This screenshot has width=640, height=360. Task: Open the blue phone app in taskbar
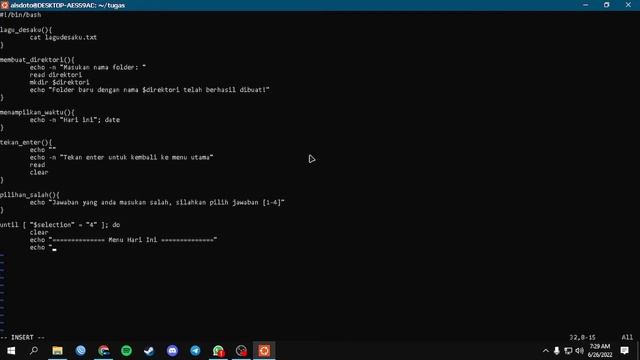coord(80,351)
